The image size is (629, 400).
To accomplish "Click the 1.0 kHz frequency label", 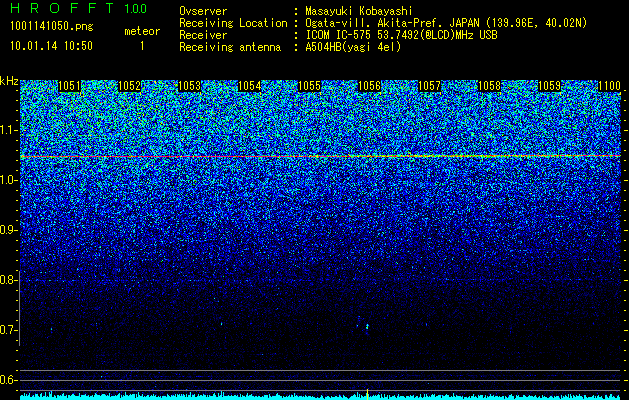I will 9,181.
